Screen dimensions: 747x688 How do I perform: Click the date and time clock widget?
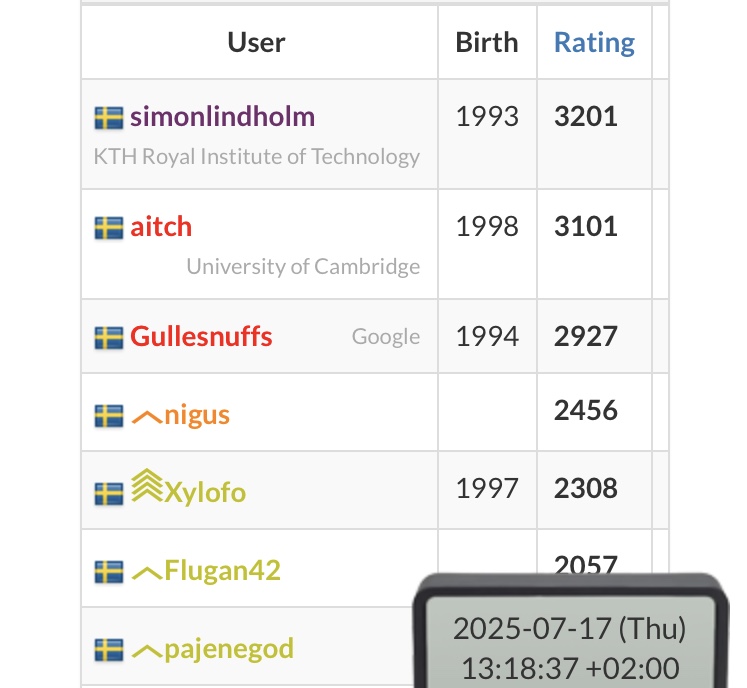tap(570, 632)
